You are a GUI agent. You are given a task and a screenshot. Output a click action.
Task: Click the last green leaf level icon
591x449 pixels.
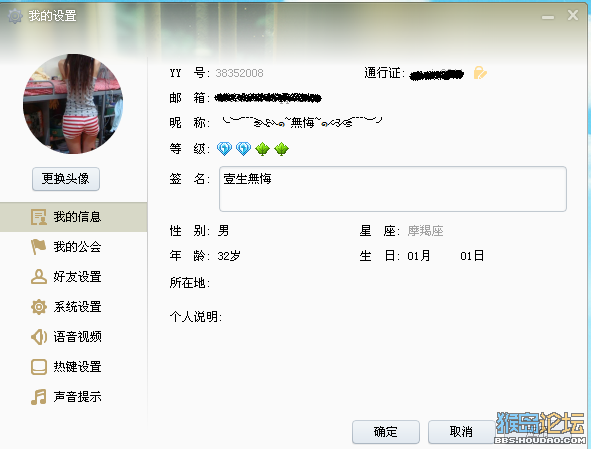[x=282, y=149]
